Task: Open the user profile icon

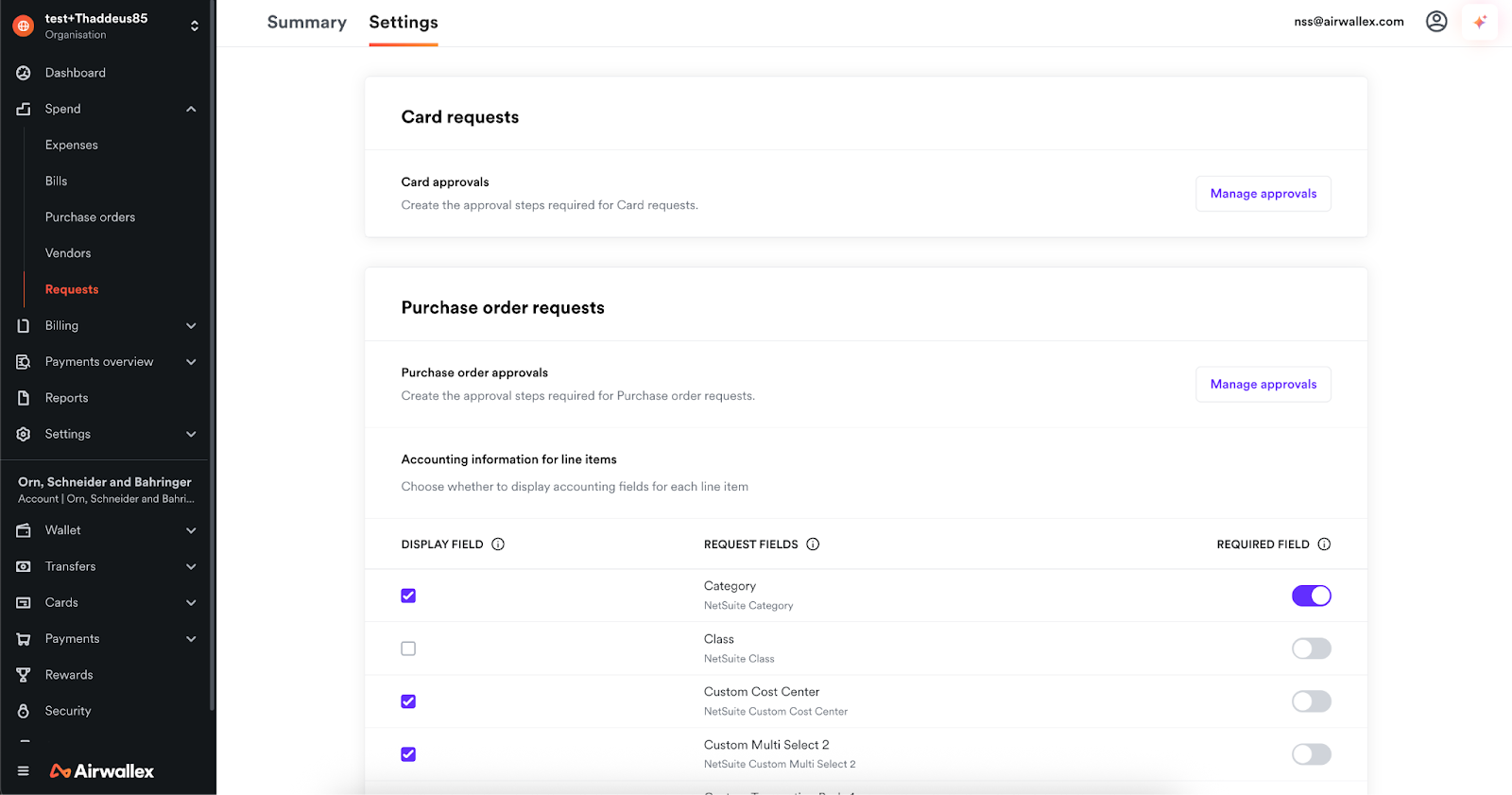Action: [1435, 22]
